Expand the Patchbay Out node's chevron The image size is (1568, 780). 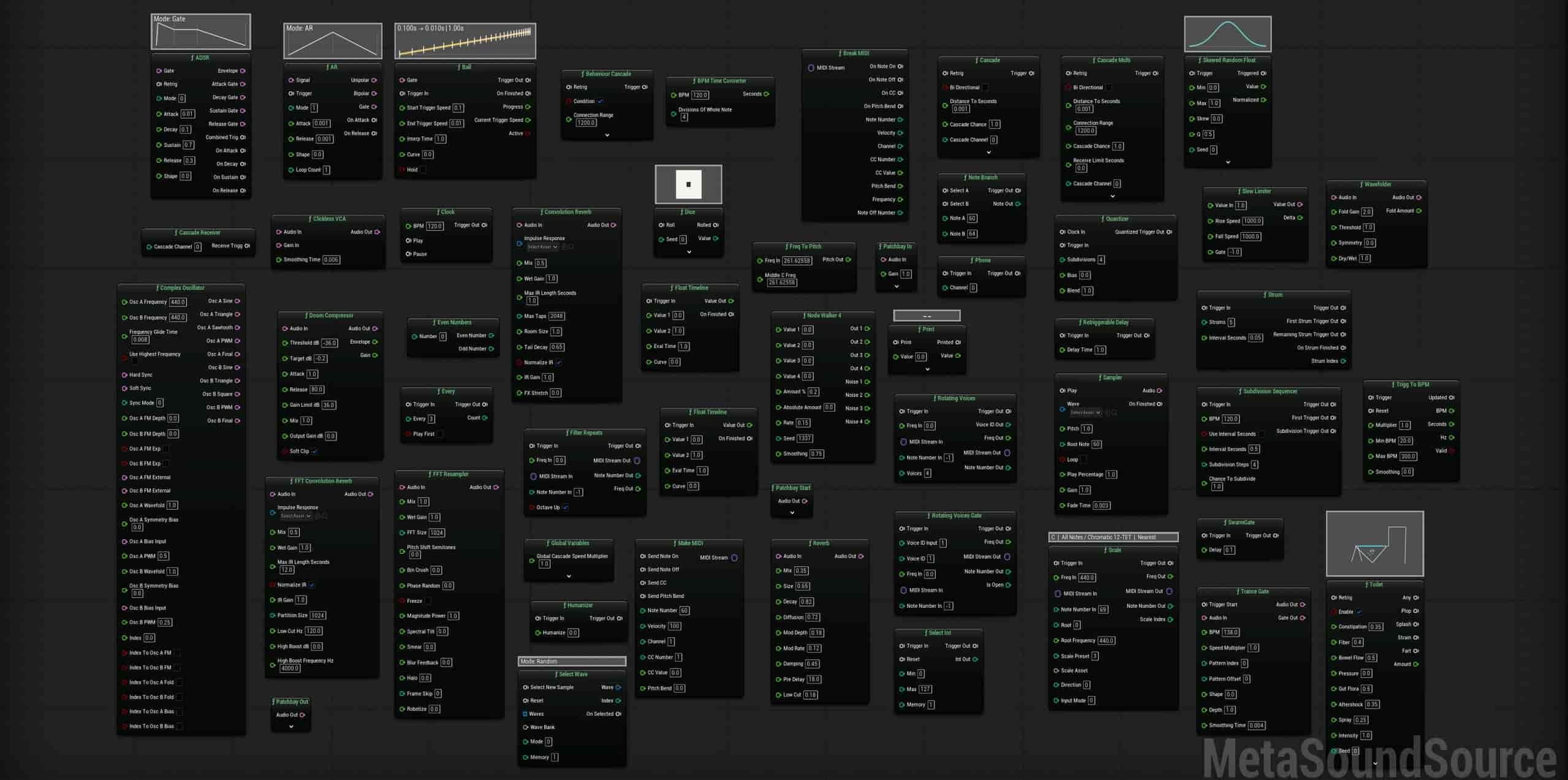tap(291, 727)
